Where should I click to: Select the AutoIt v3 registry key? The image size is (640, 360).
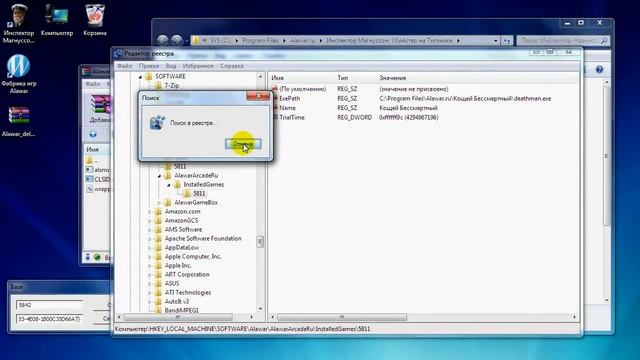(x=177, y=301)
